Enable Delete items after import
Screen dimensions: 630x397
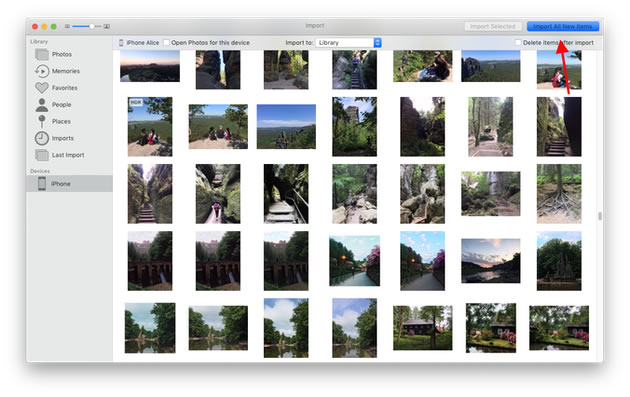(518, 43)
